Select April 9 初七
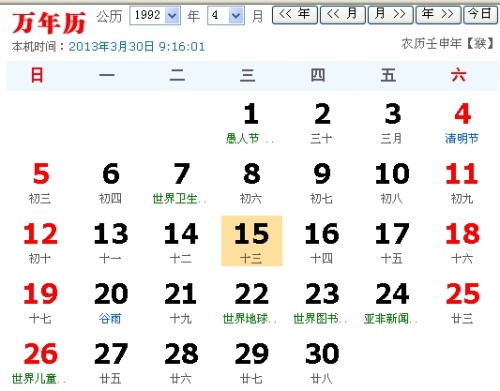500x391 pixels. click(322, 183)
